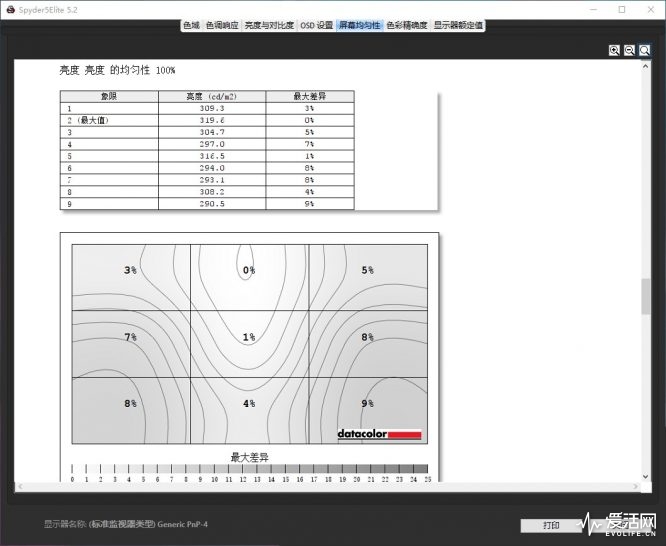
Task: Click the 亮度 亮度 的均匀性 100% heading
Action: point(117,70)
